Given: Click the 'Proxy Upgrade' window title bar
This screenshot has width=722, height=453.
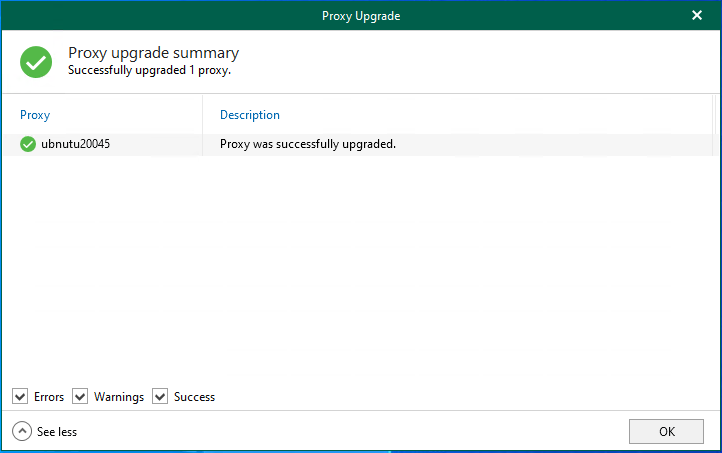Looking at the screenshot, I should coord(361,15).
